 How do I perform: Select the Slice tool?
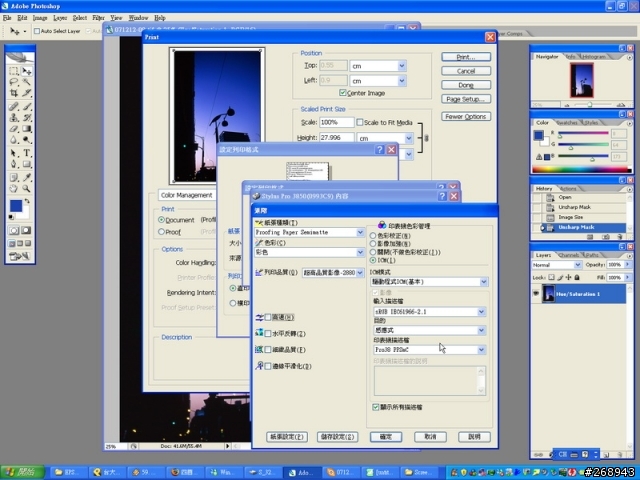pos(27,93)
